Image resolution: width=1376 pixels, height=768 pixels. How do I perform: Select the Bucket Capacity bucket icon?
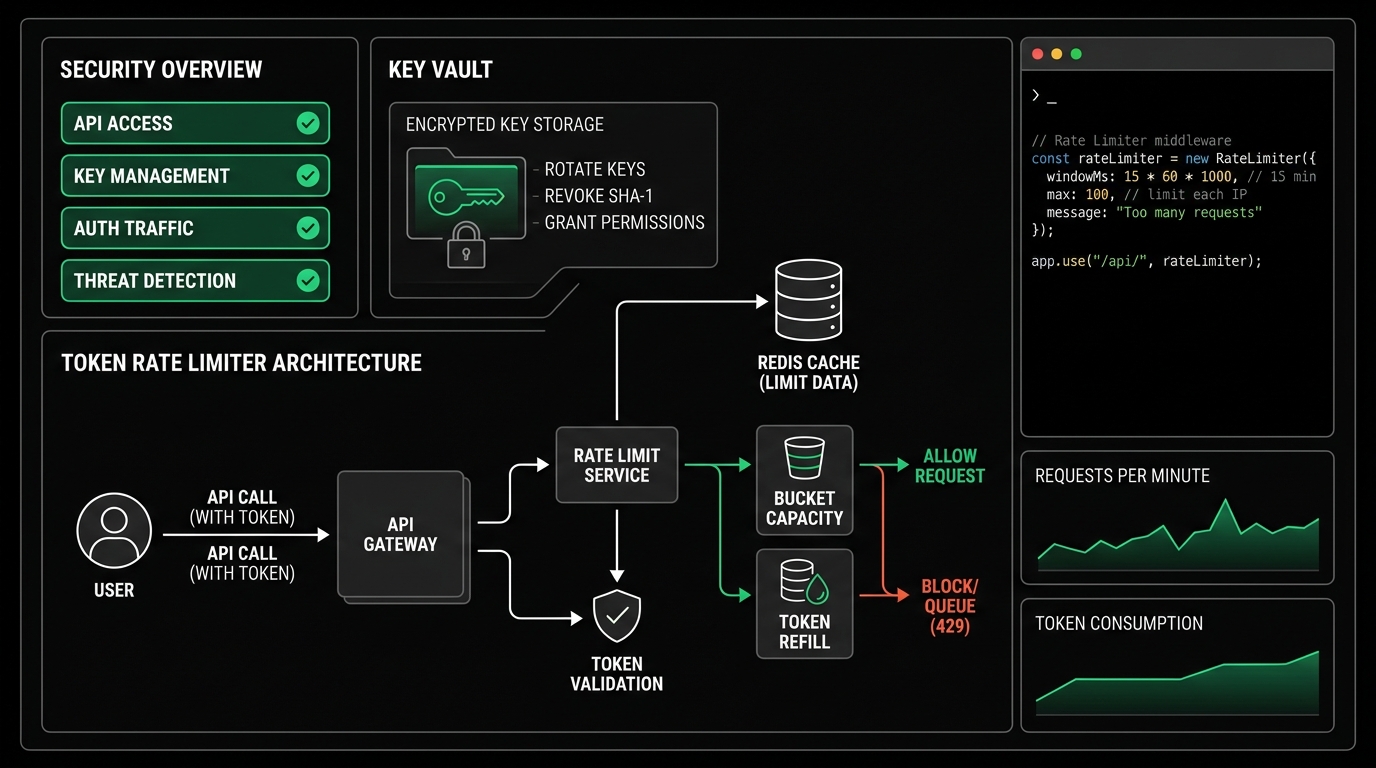tap(804, 459)
